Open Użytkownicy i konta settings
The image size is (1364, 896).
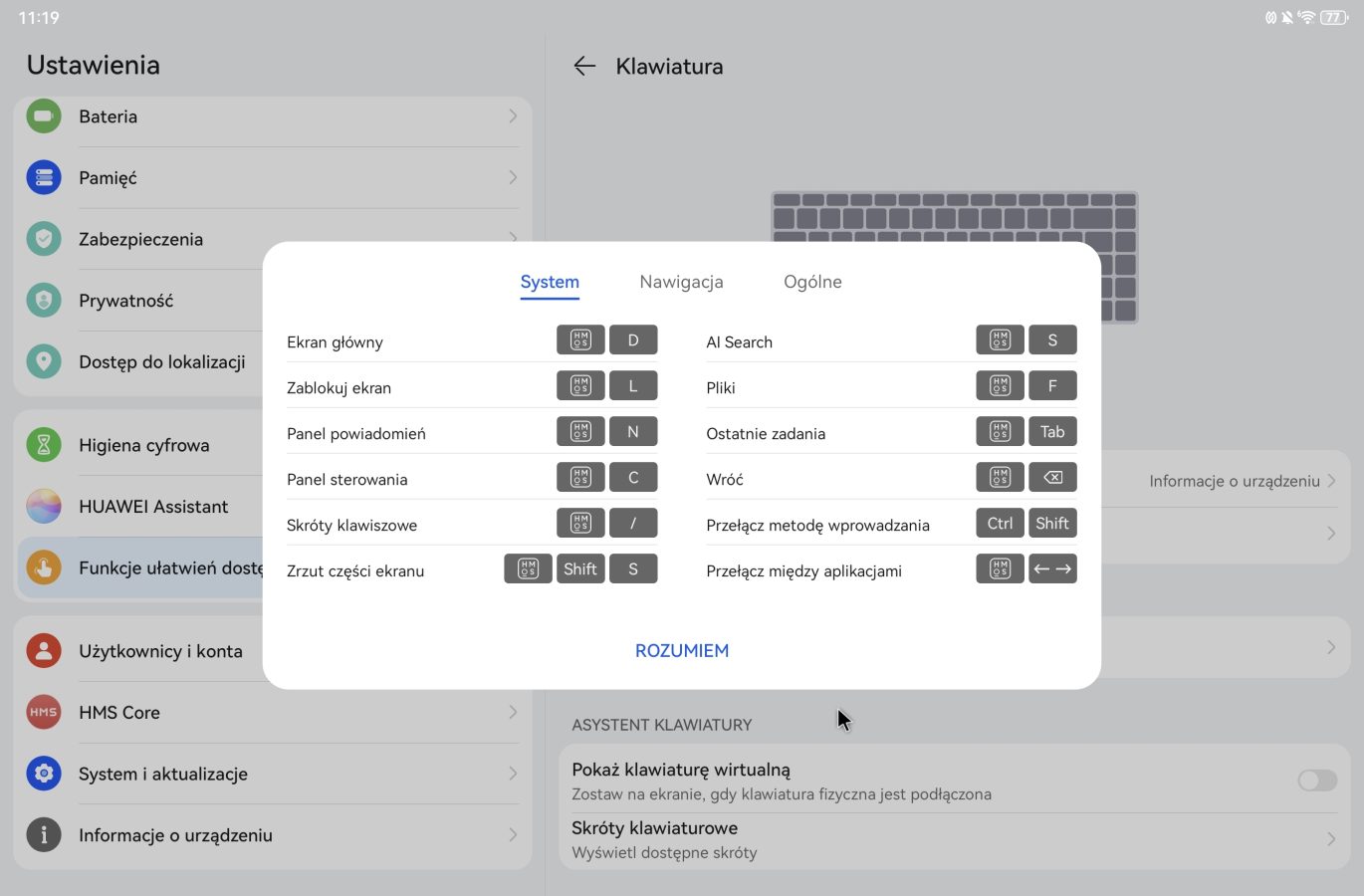pos(160,651)
